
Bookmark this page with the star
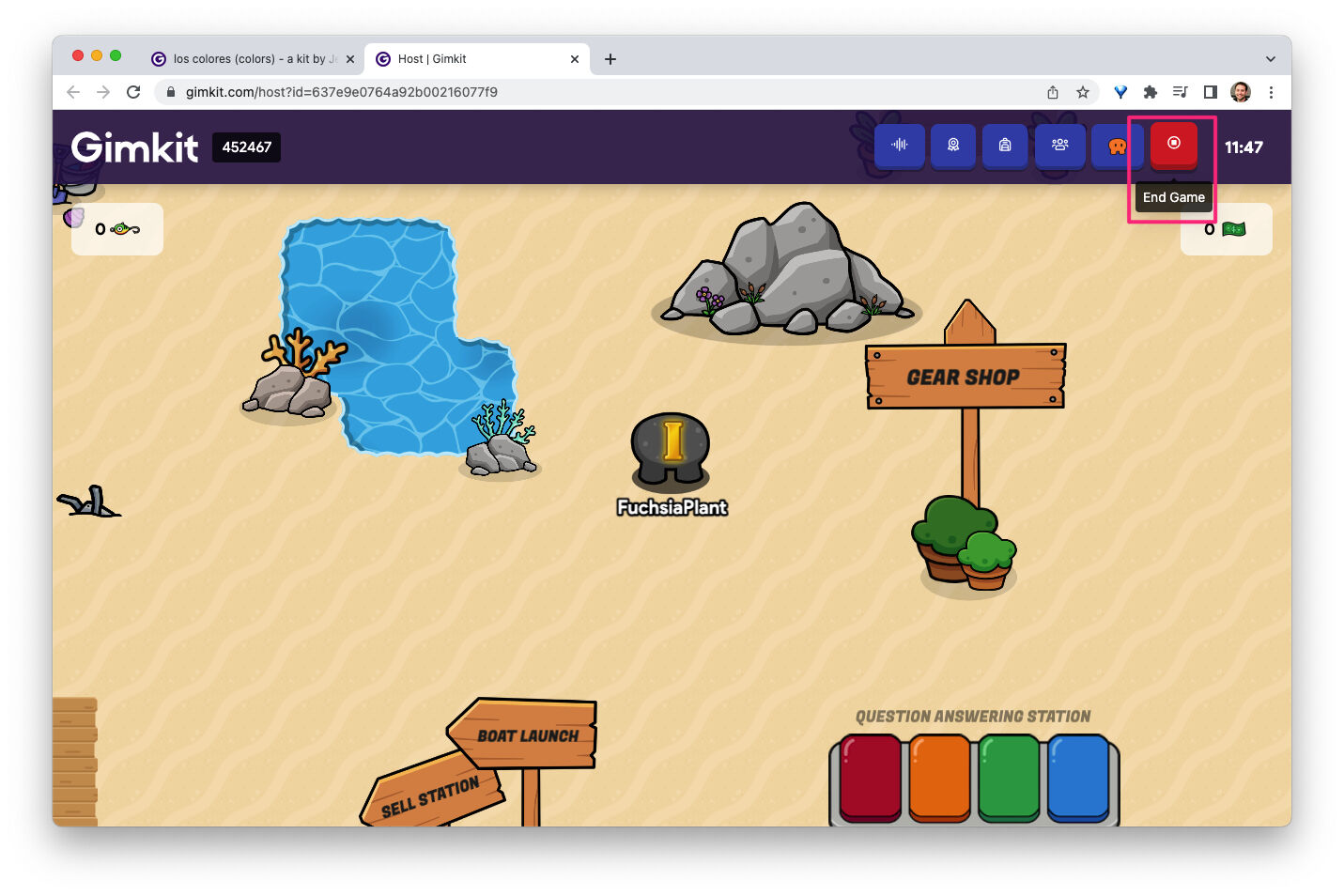1083,92
